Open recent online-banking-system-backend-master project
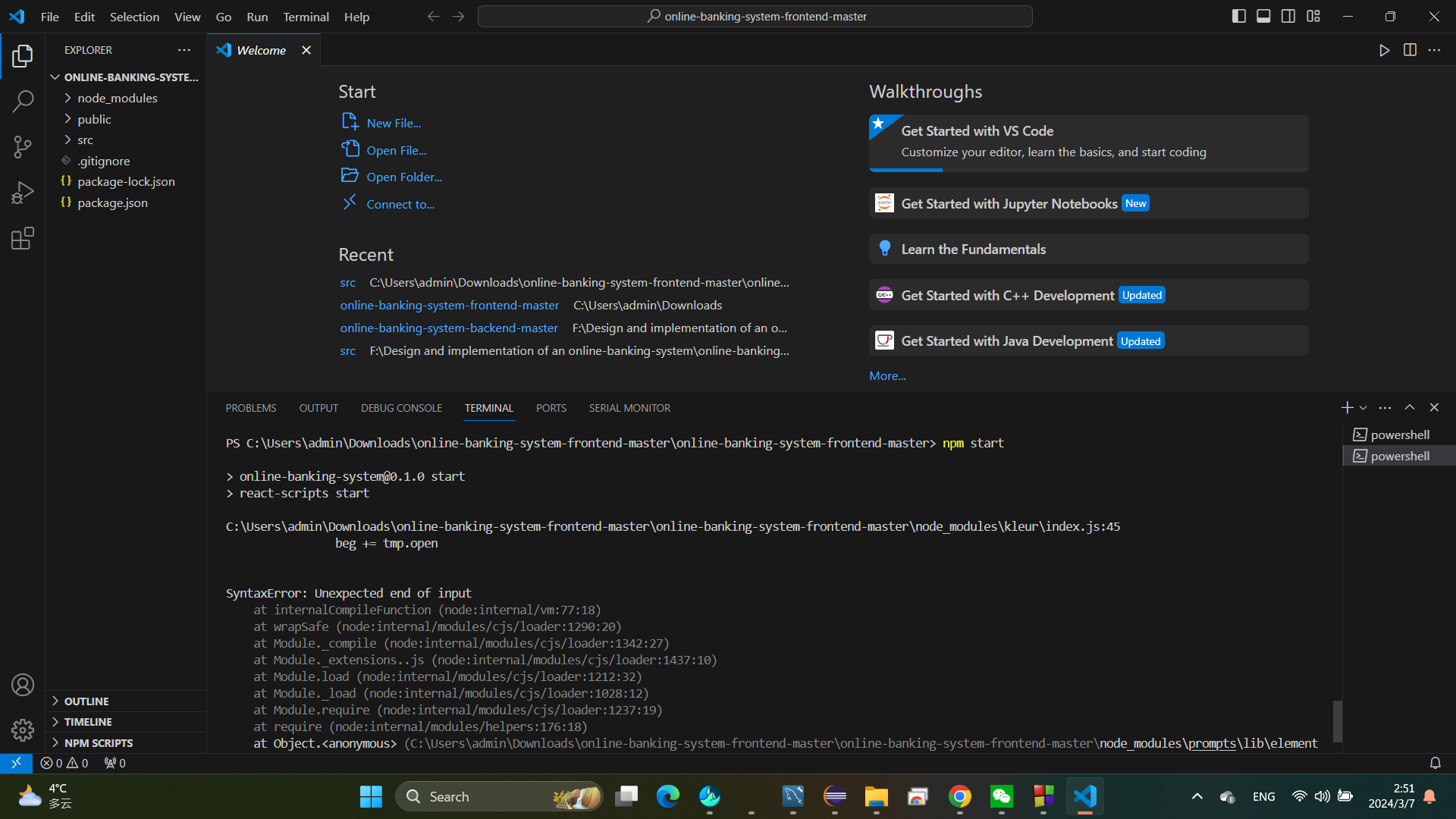This screenshot has width=1456, height=819. 449,328
